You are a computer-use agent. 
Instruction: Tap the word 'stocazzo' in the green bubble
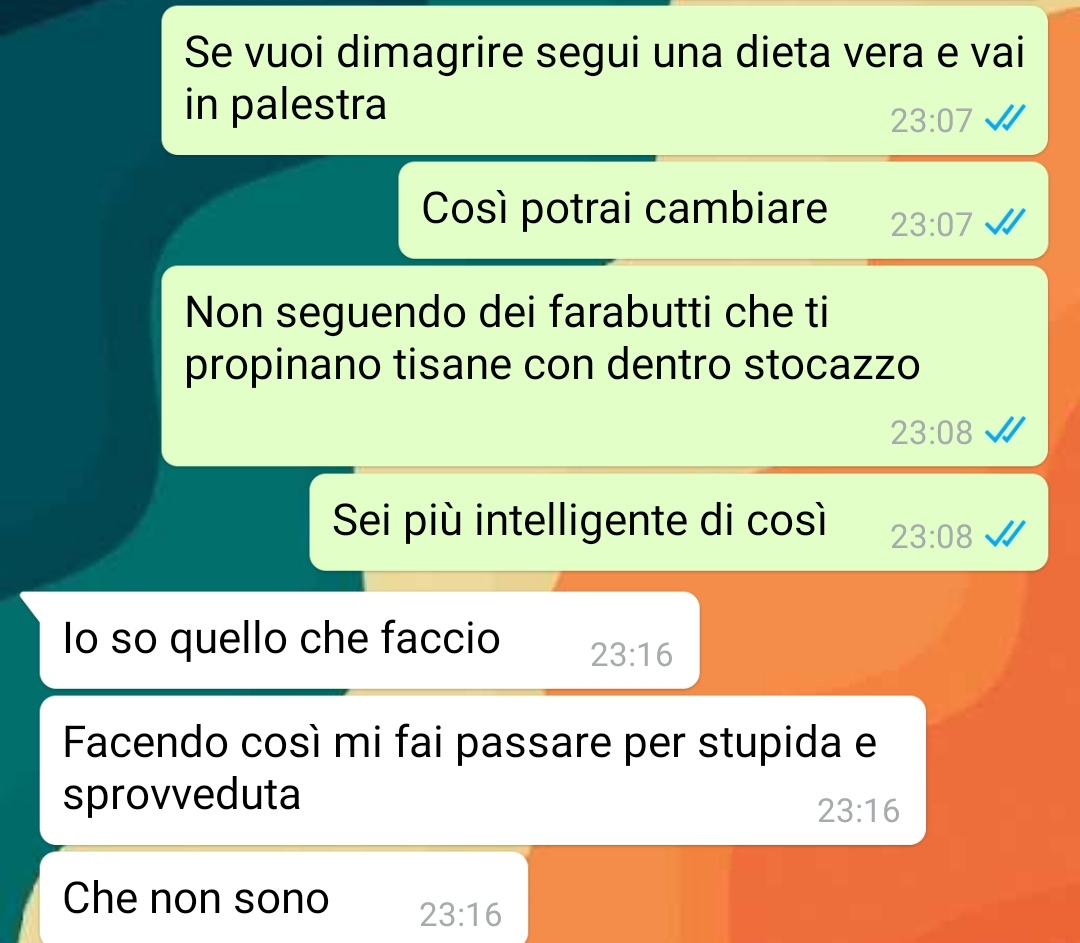coord(832,364)
